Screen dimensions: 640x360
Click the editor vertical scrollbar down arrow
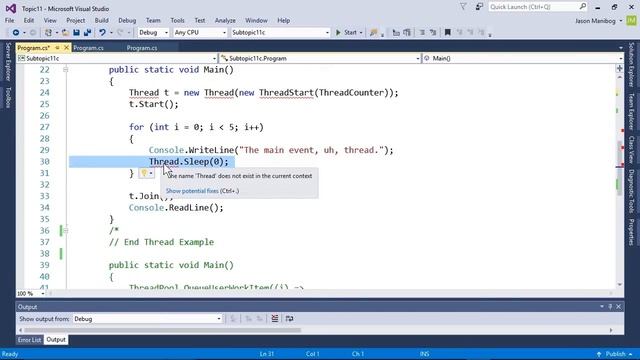coord(620,284)
